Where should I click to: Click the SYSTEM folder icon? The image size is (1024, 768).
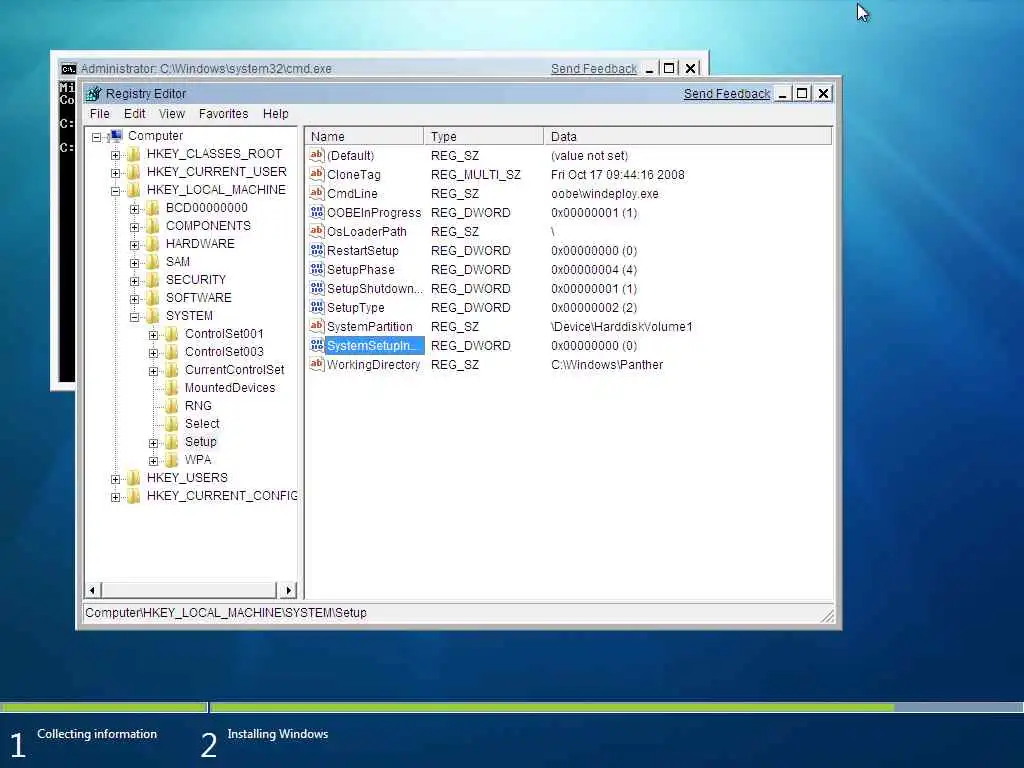(x=153, y=316)
